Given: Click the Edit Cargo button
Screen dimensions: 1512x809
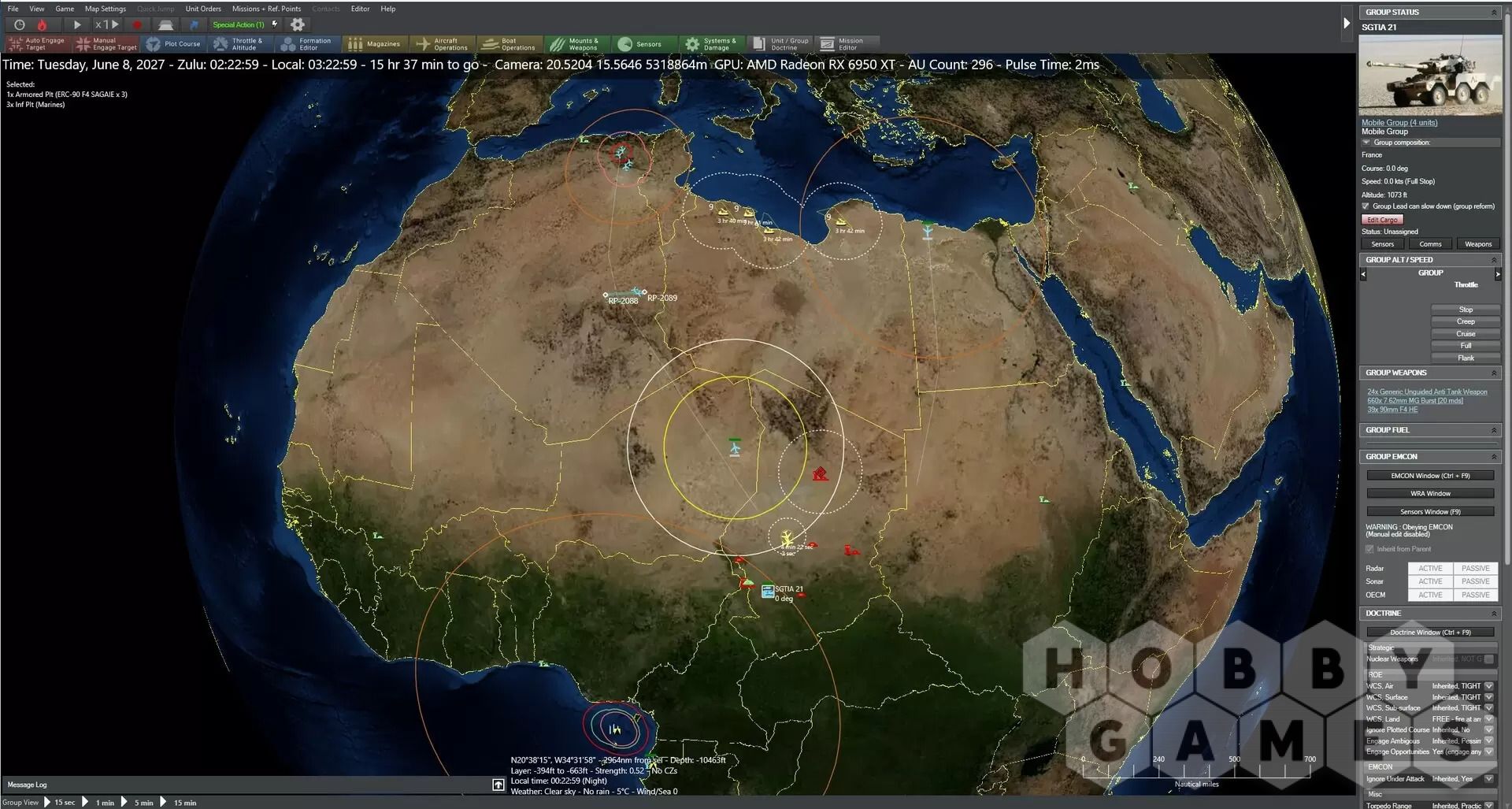Looking at the screenshot, I should pos(1382,220).
